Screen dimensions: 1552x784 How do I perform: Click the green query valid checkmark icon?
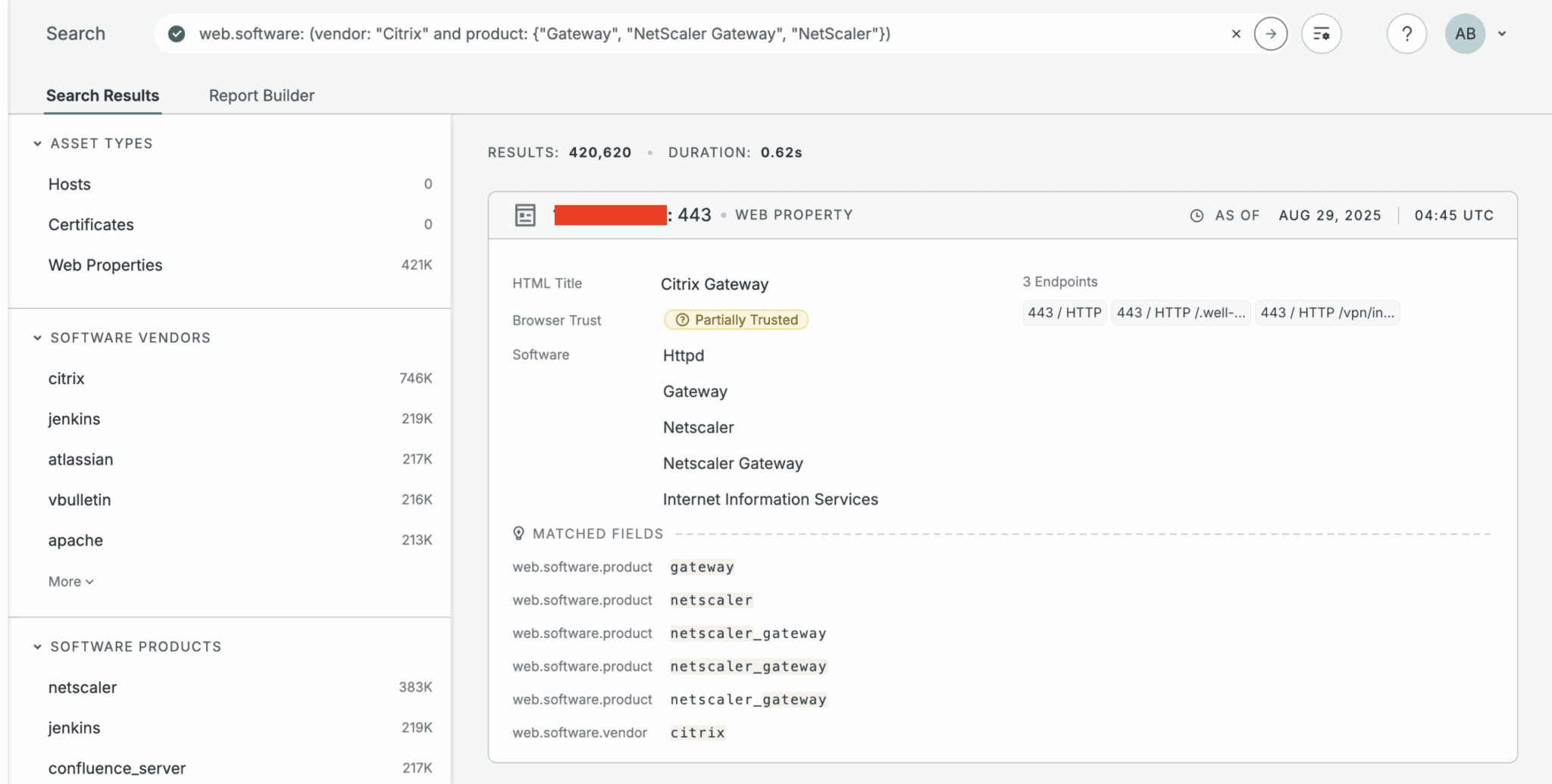177,34
